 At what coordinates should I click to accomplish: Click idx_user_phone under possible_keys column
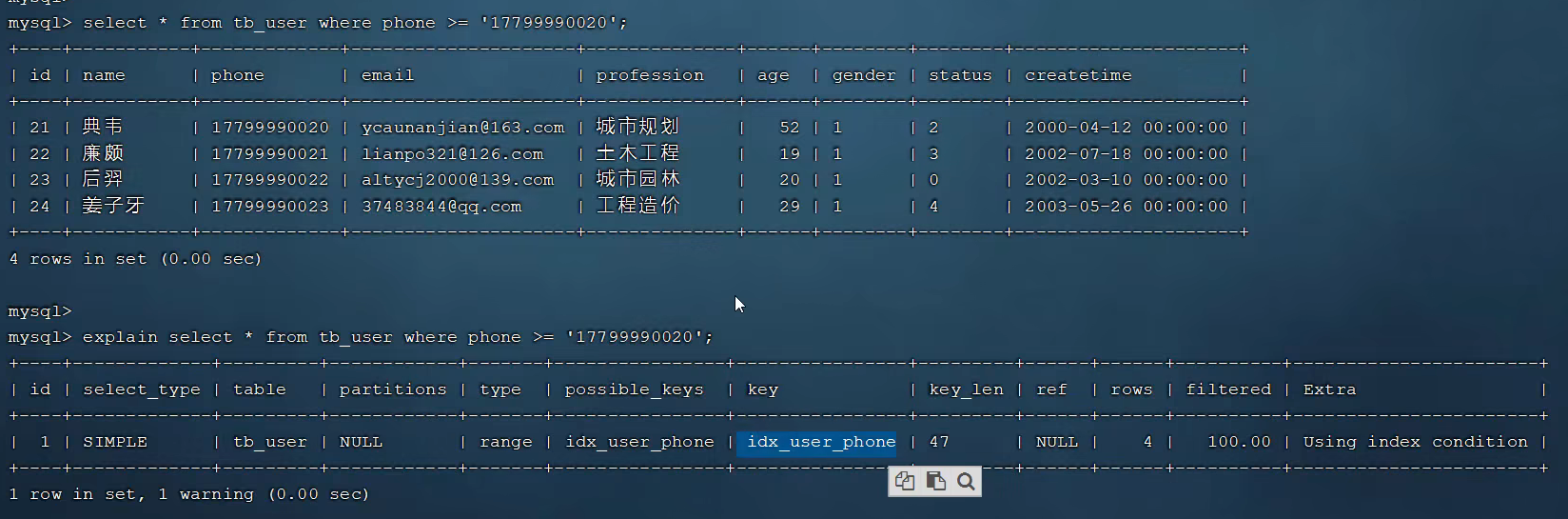639,442
